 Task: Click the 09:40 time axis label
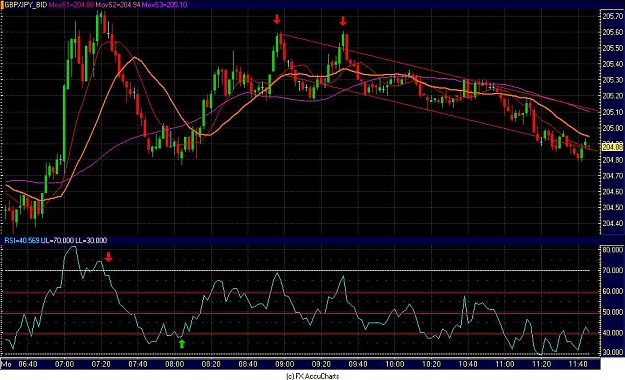click(x=358, y=364)
